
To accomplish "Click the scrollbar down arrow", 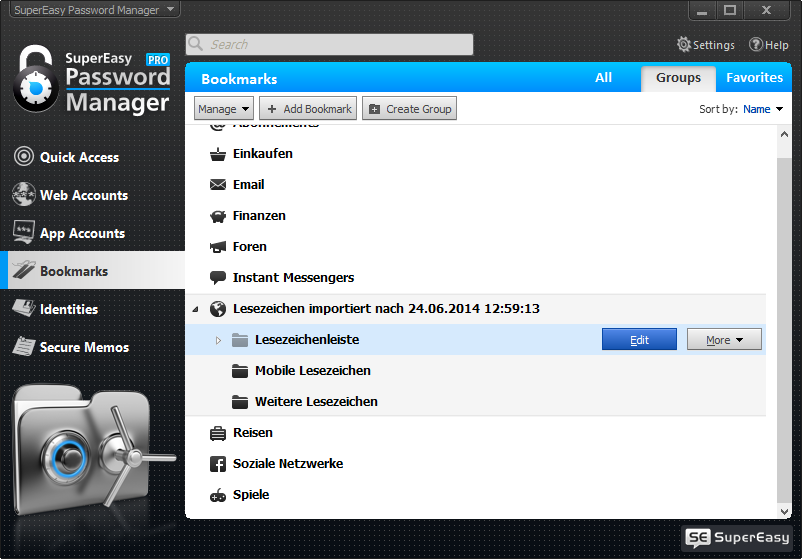I will 784,511.
